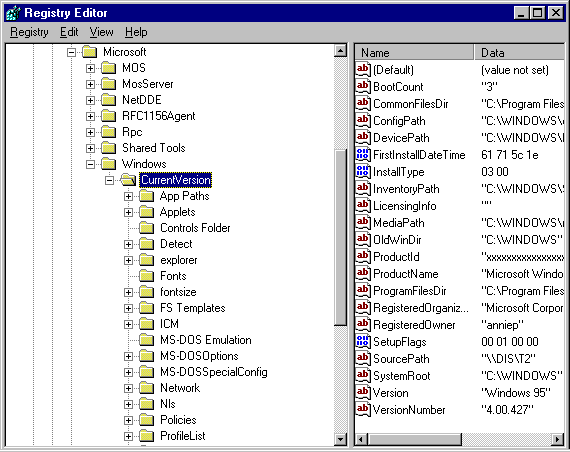The width and height of the screenshot is (570, 452).
Task: Expand the MS-DOSOptions key
Action: click(x=128, y=356)
